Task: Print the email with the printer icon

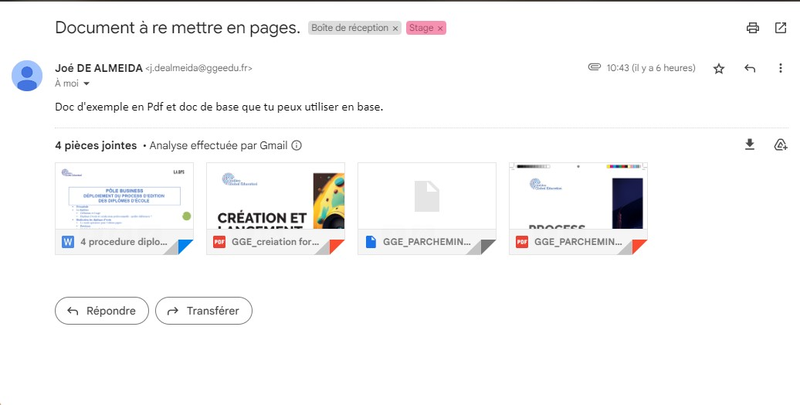Action: click(x=753, y=28)
